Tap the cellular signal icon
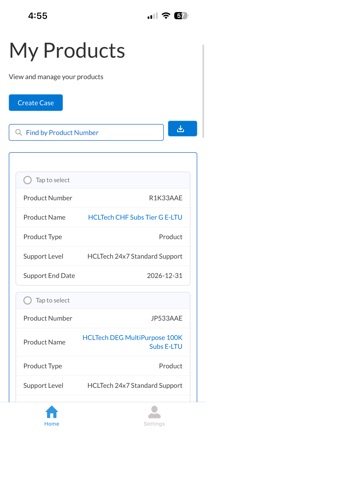 [x=152, y=16]
